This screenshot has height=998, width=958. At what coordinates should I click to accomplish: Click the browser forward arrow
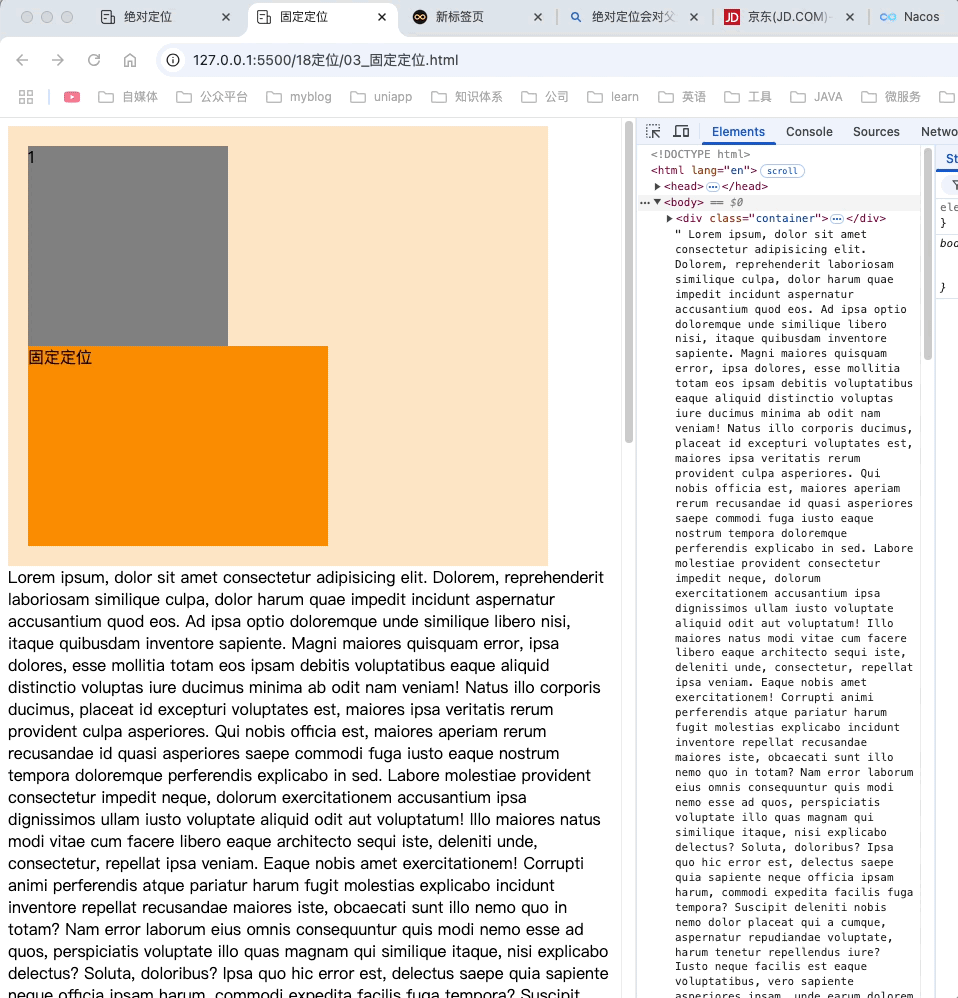click(58, 60)
